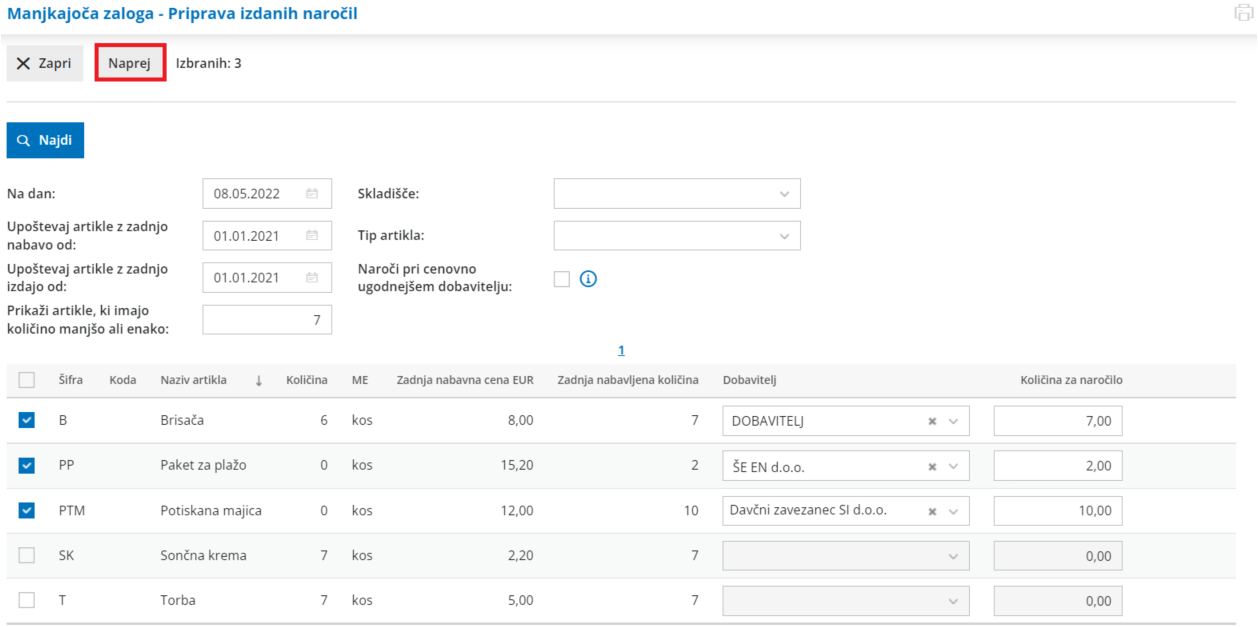Clear the DOBAVITELJ supplier selection

click(x=932, y=422)
